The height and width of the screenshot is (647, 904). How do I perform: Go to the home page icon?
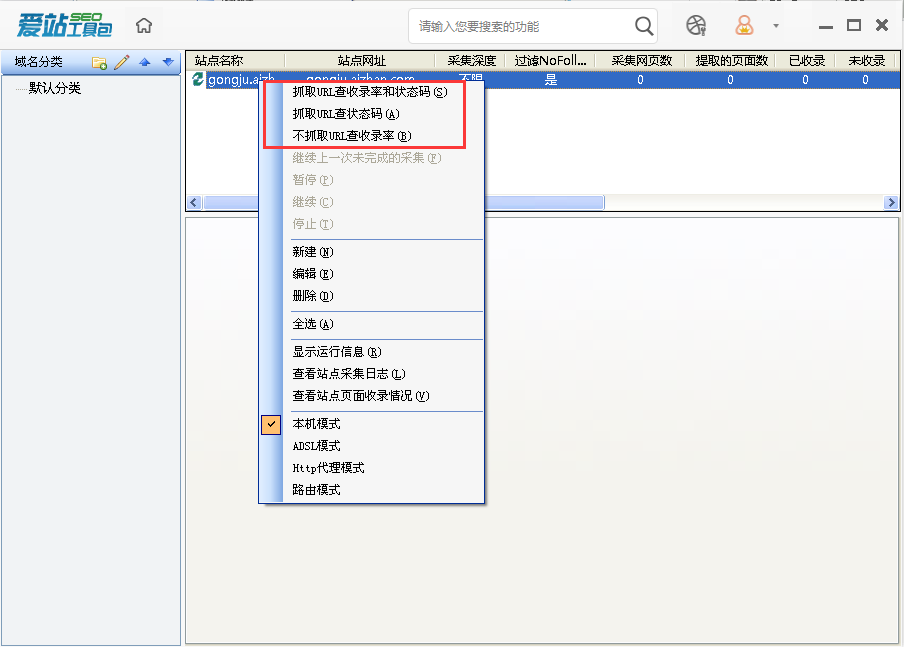coord(144,25)
